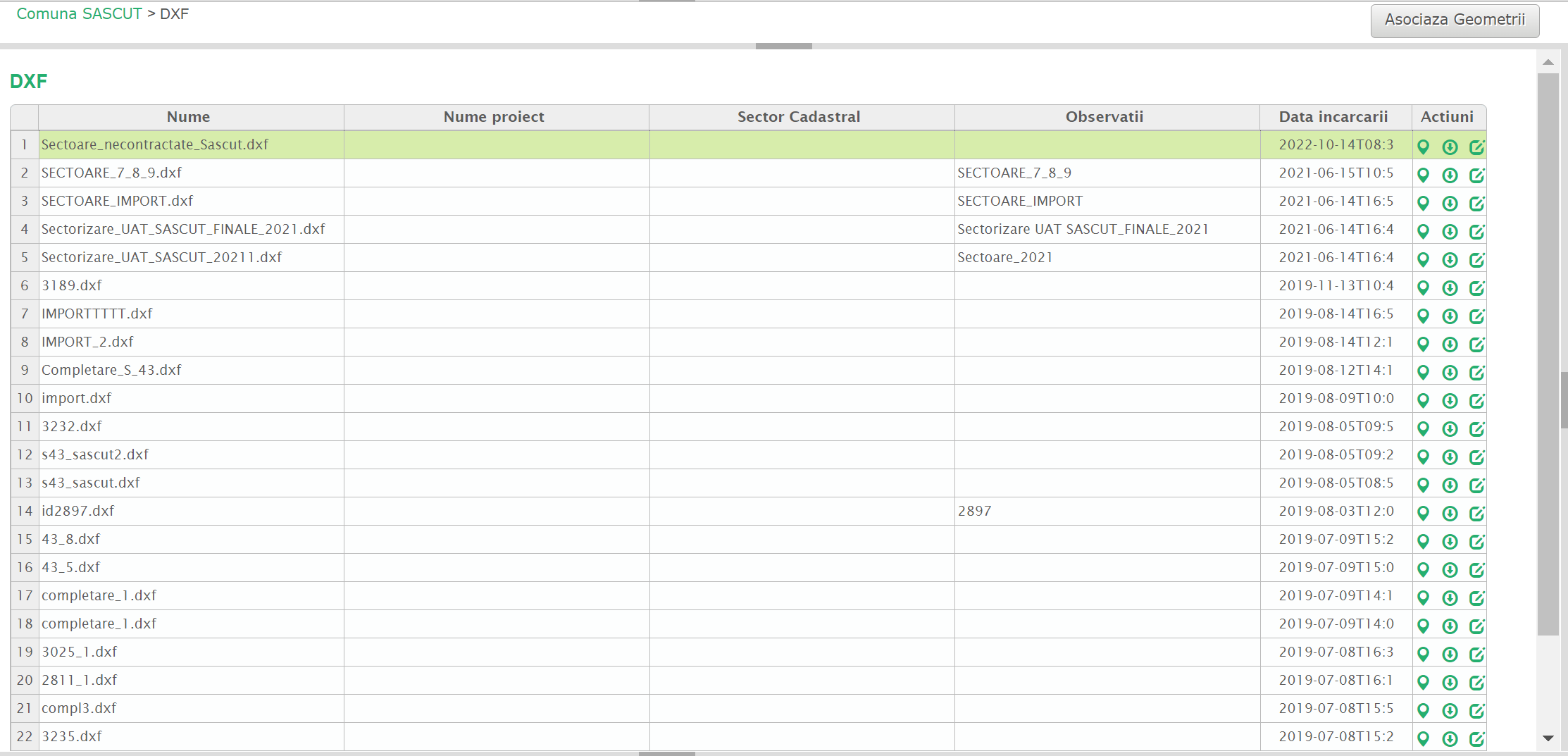Click the Sector Cadastral column header

point(799,117)
